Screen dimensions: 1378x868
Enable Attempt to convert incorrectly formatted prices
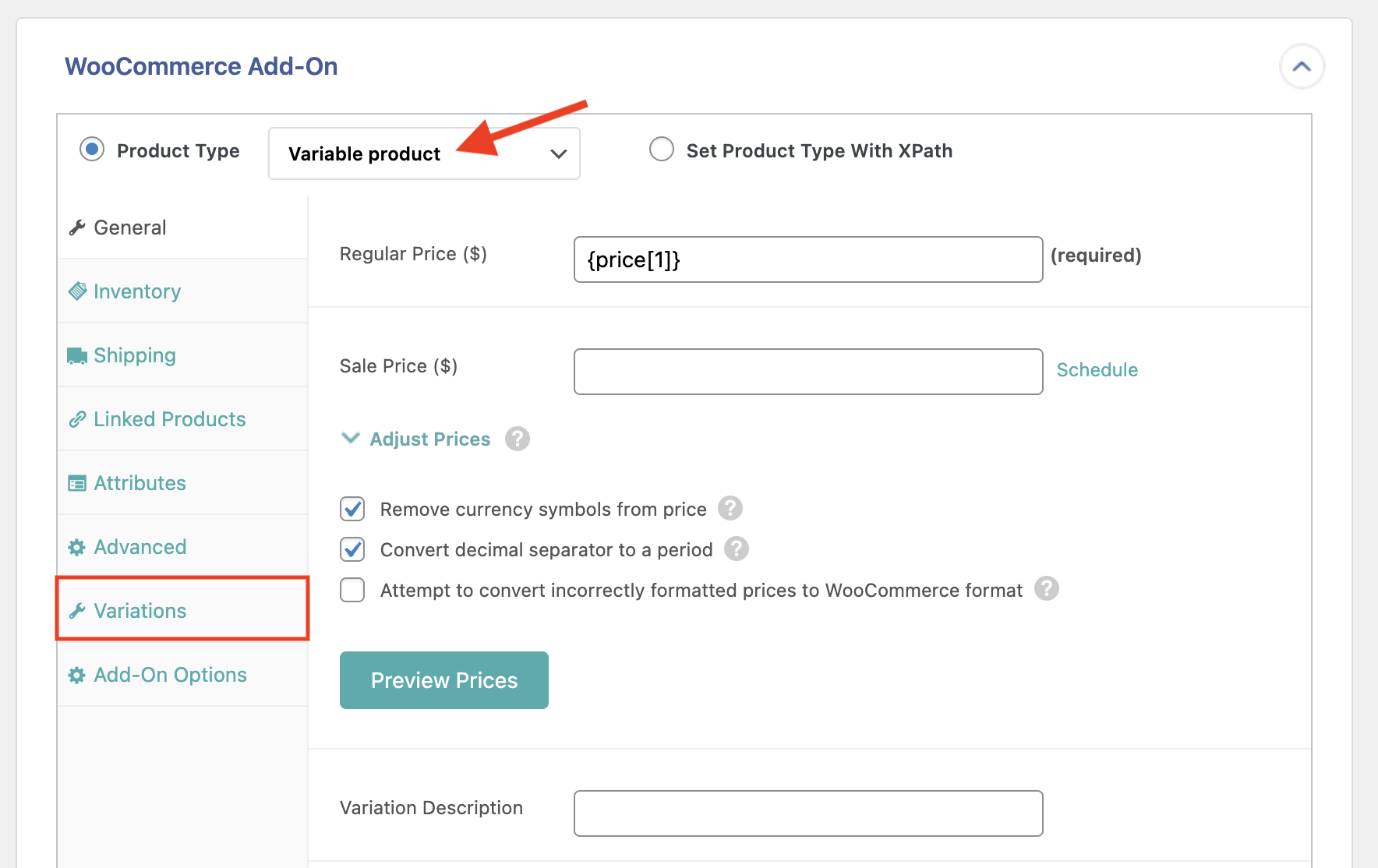click(352, 590)
